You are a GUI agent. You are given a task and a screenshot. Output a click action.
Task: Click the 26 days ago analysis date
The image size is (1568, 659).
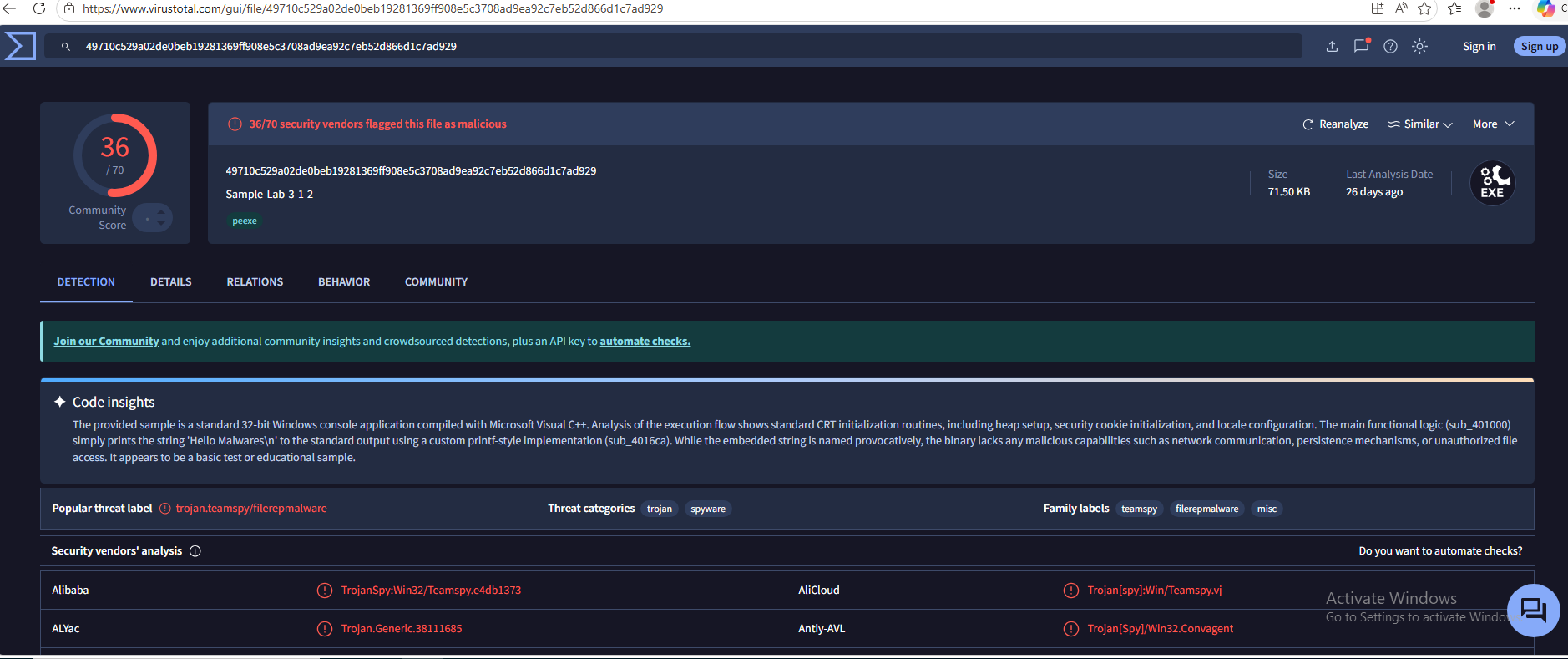1374,192
